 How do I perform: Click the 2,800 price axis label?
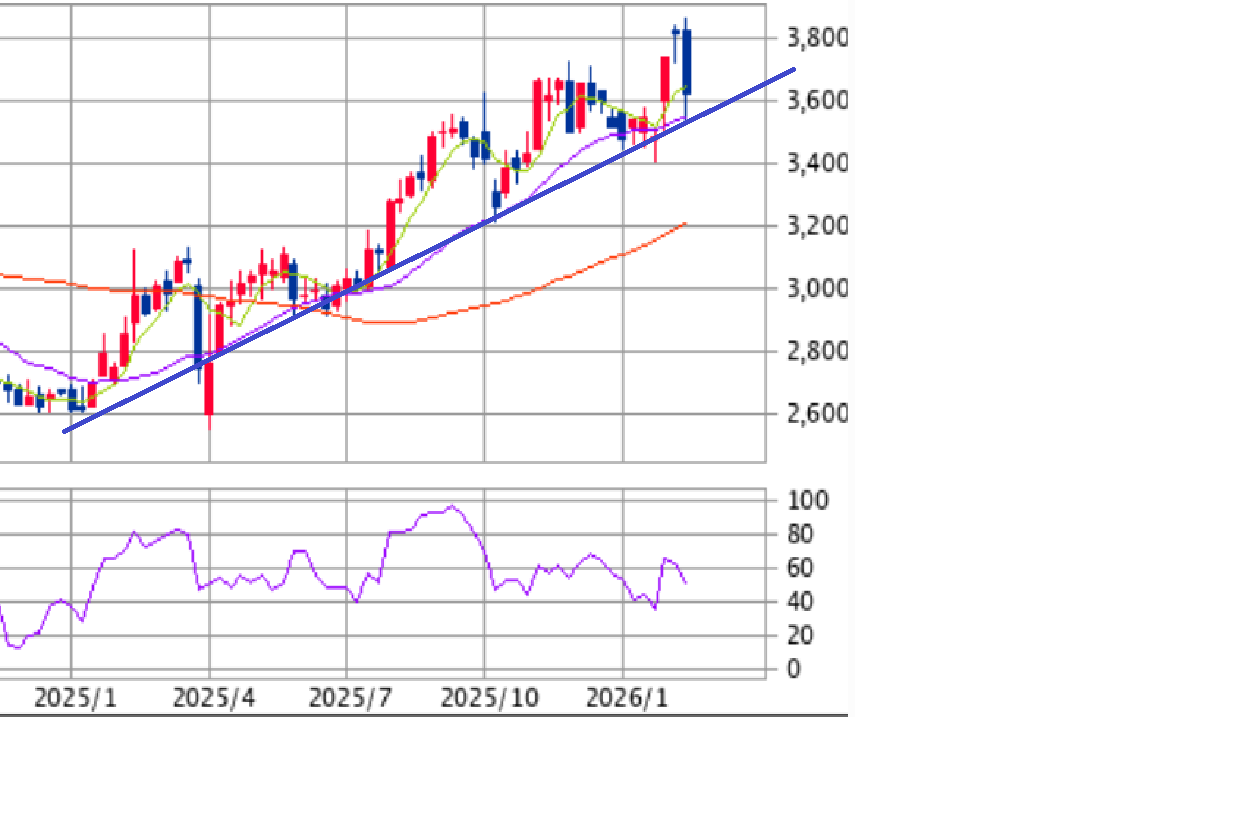click(x=816, y=351)
